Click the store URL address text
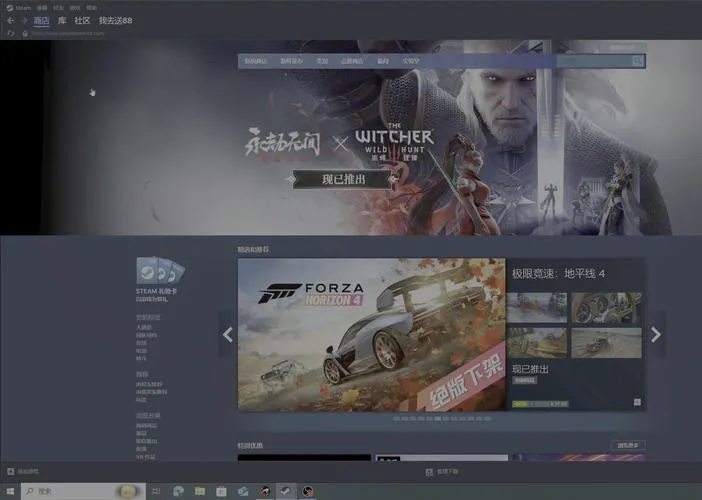This screenshot has height=500, width=702. tap(68, 34)
